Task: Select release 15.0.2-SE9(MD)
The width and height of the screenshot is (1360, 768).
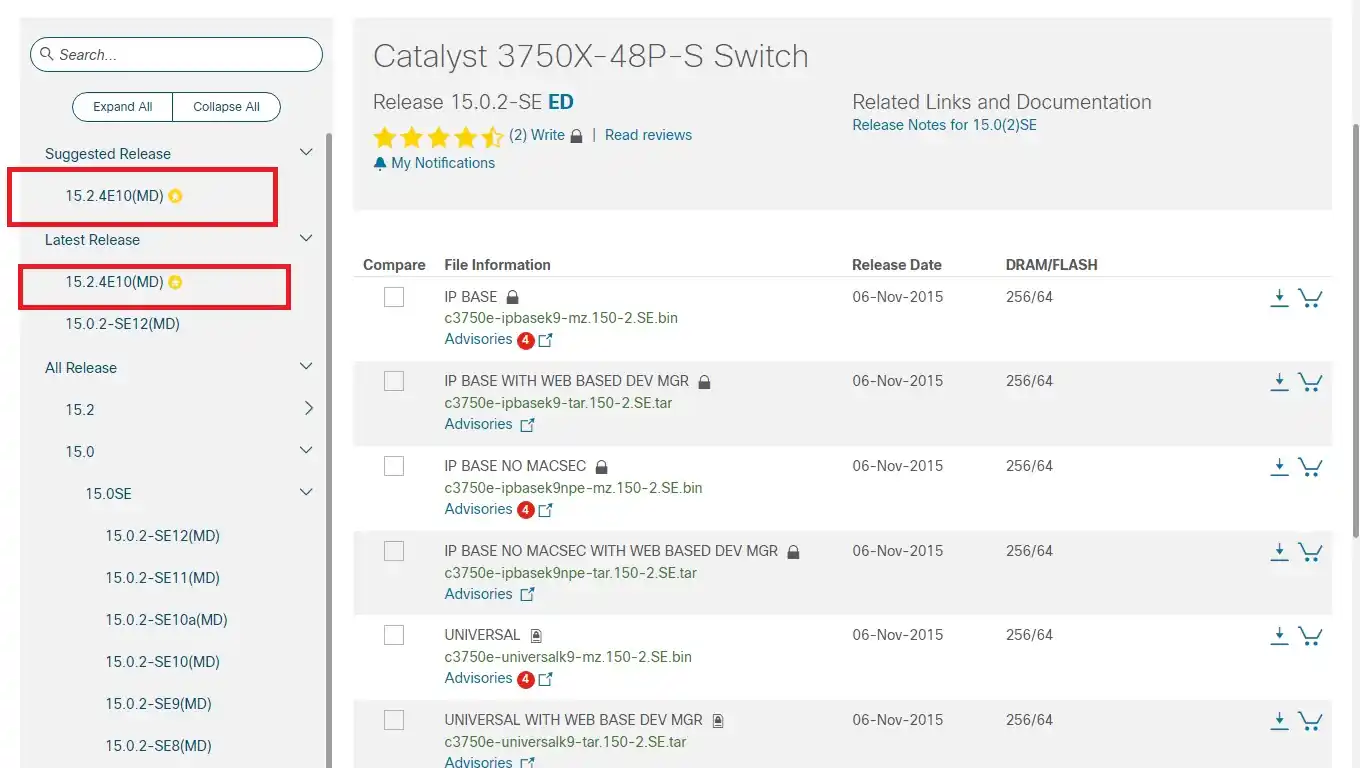Action: point(159,704)
